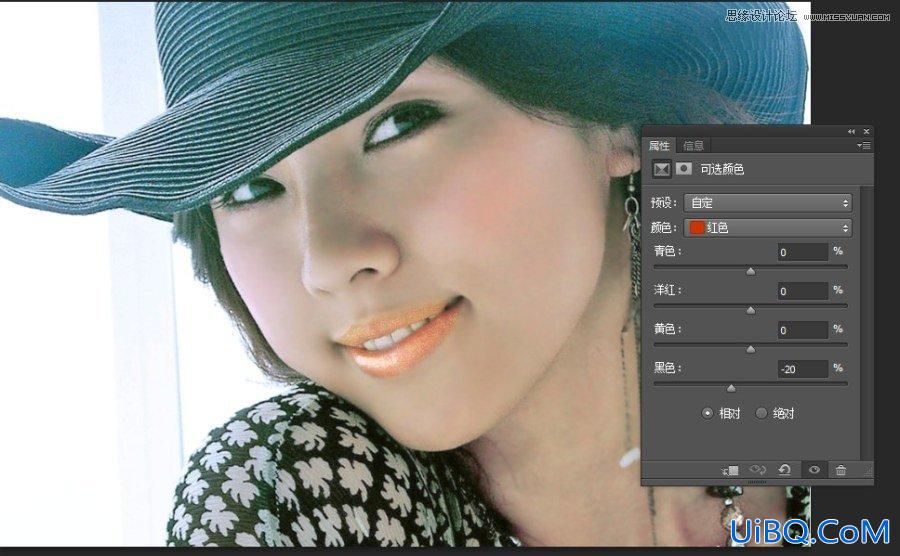Select the 绝对 radio button
Viewport: 900px width, 556px height.
point(761,413)
